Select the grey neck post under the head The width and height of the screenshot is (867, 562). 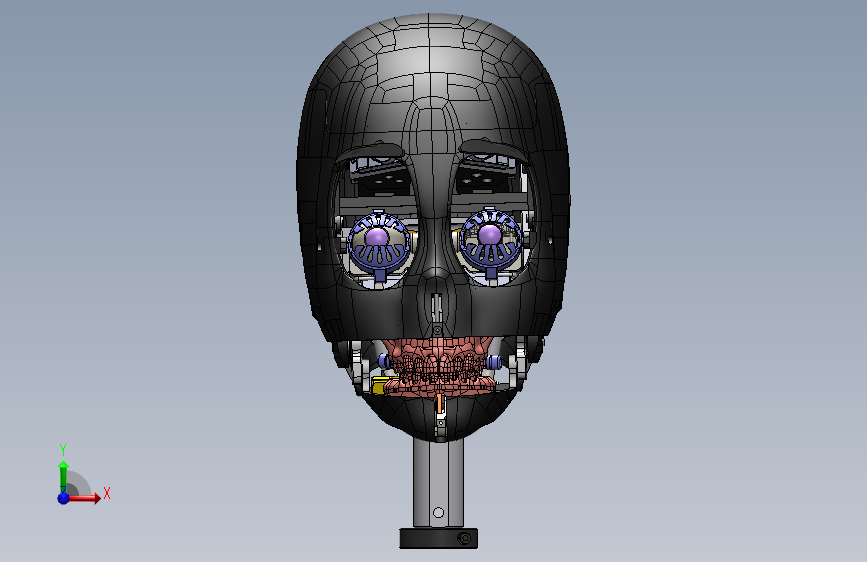pyautogui.click(x=438, y=482)
